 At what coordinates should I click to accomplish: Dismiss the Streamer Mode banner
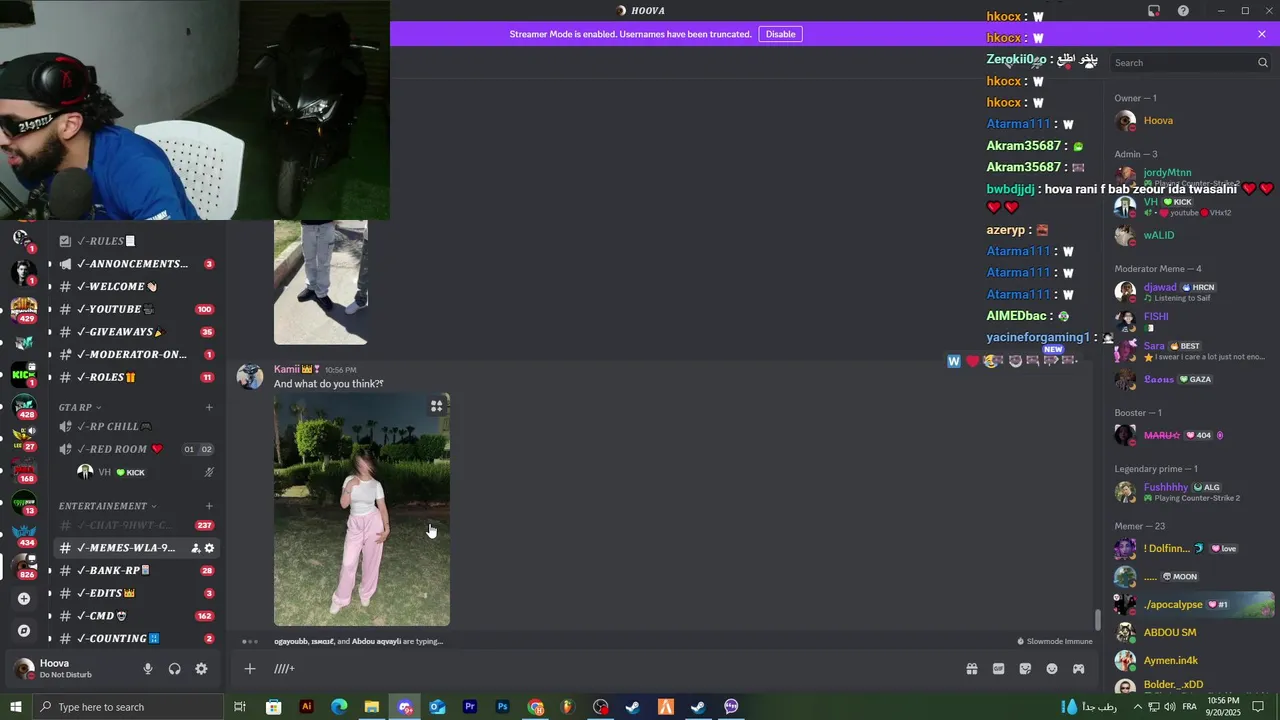1262,34
